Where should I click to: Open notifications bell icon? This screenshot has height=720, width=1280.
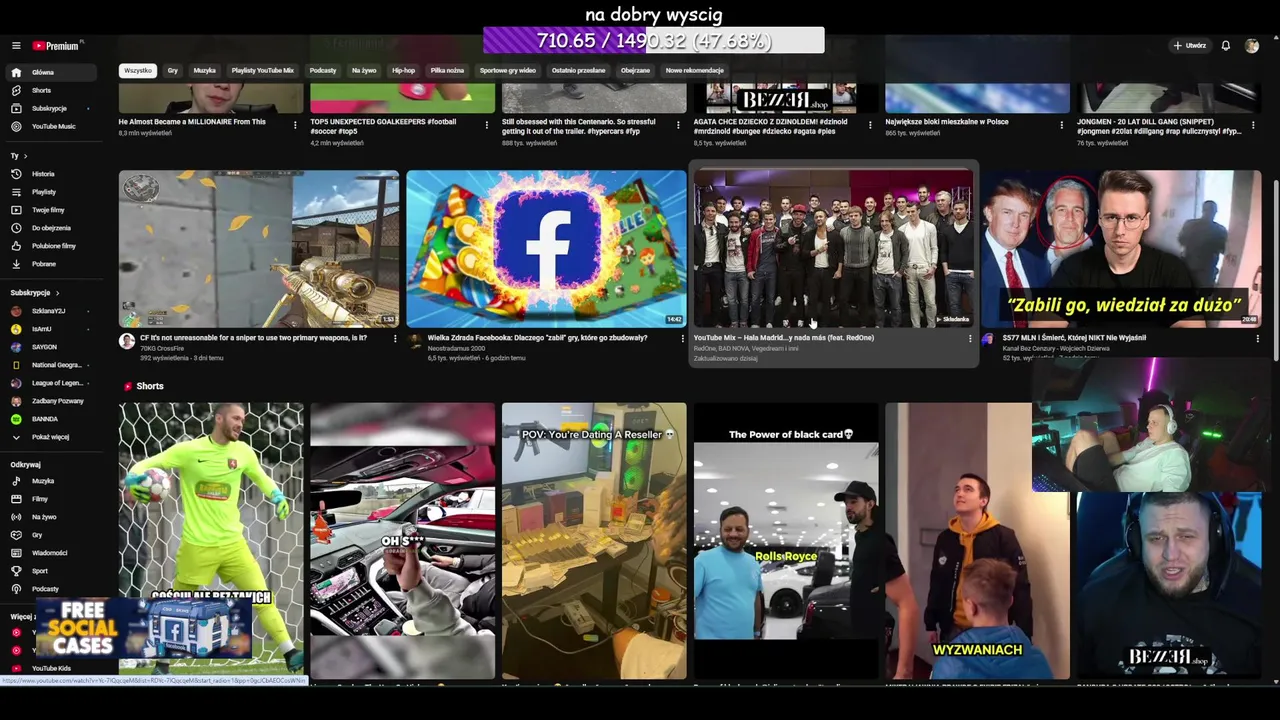[1225, 46]
